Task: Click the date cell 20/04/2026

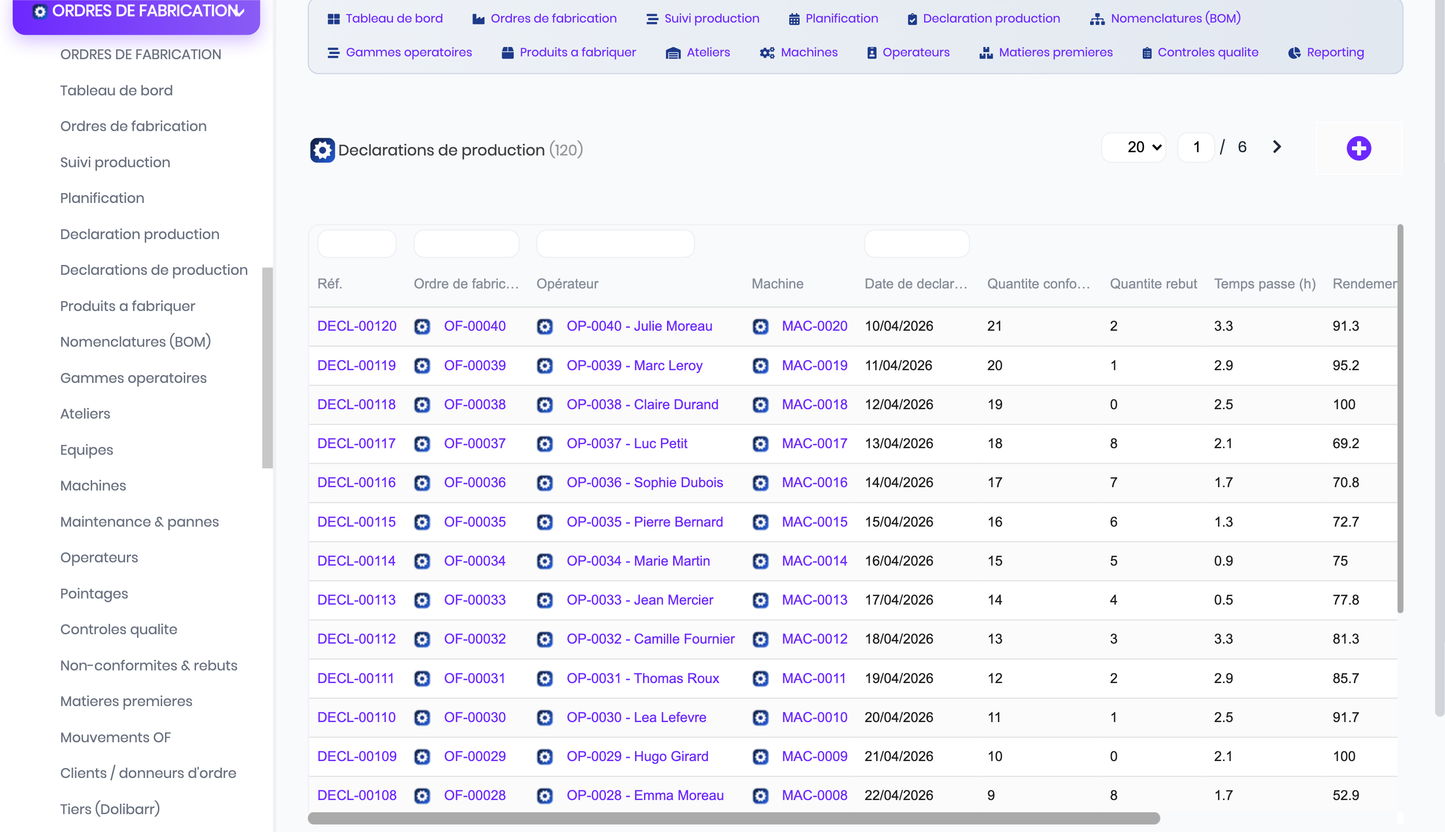Action: pos(899,718)
